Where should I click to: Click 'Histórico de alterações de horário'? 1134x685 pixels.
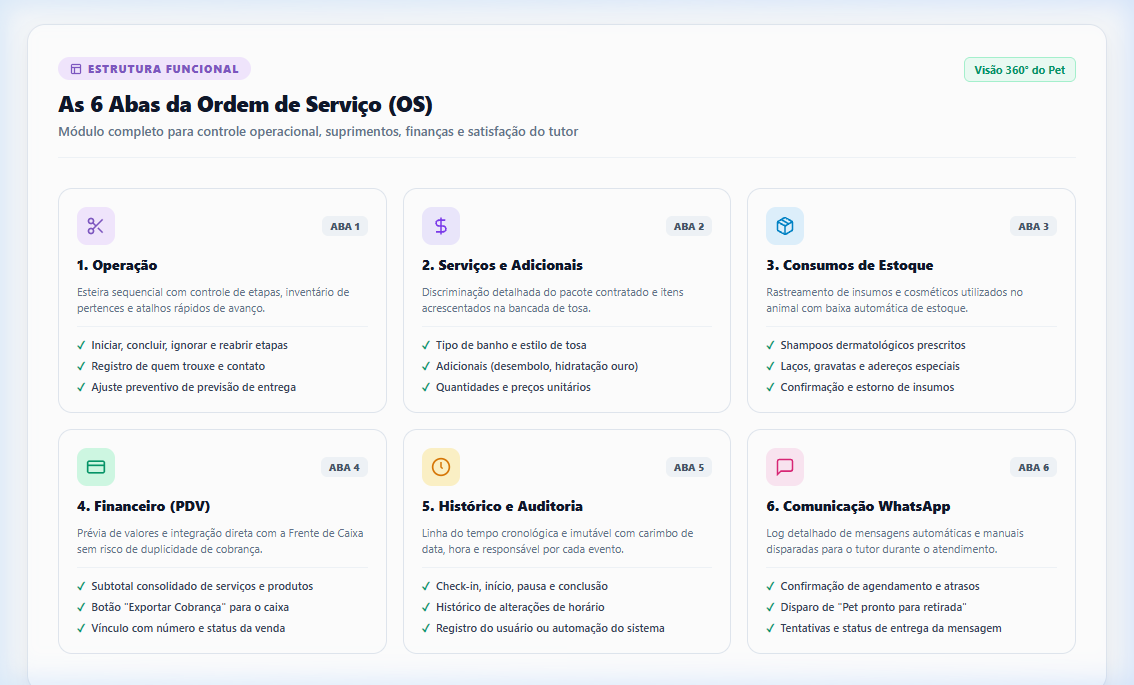520,608
